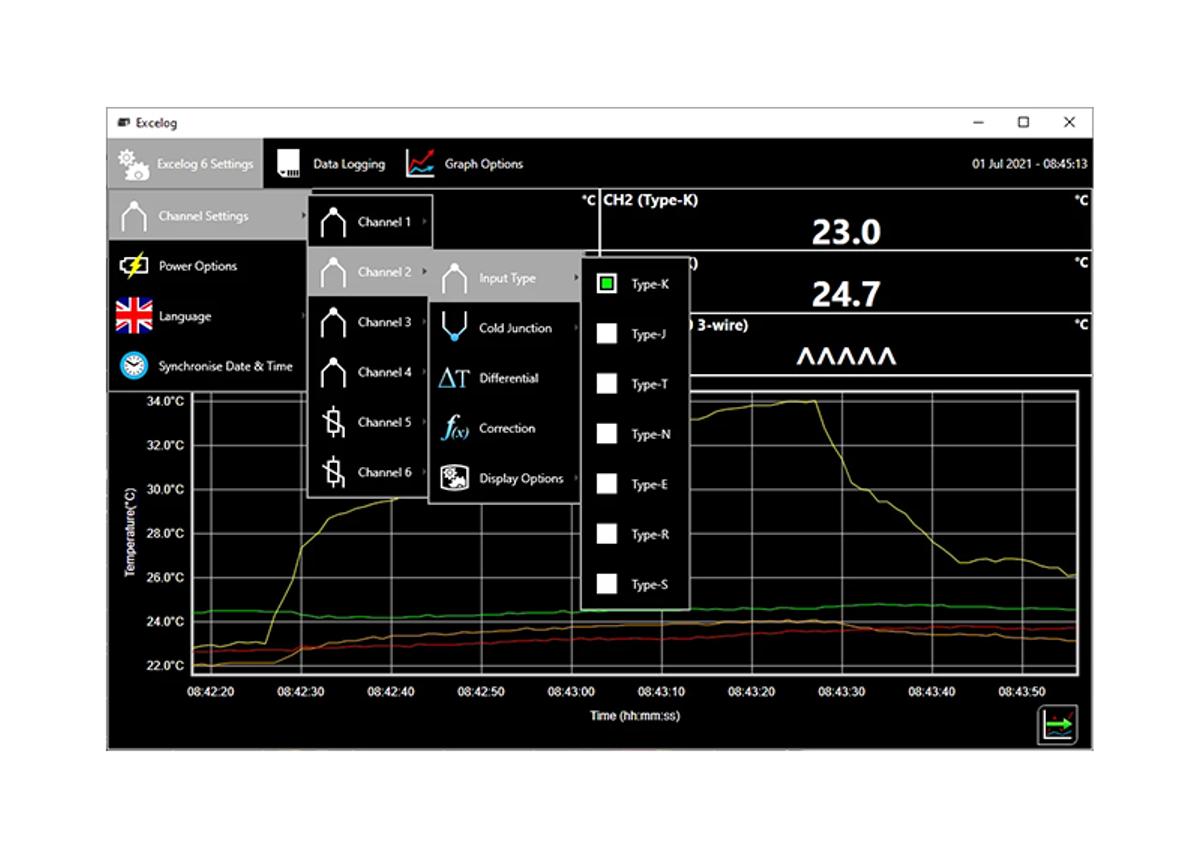Expand the Channel 5 submenu arrow
The image size is (1200, 857).
[424, 422]
